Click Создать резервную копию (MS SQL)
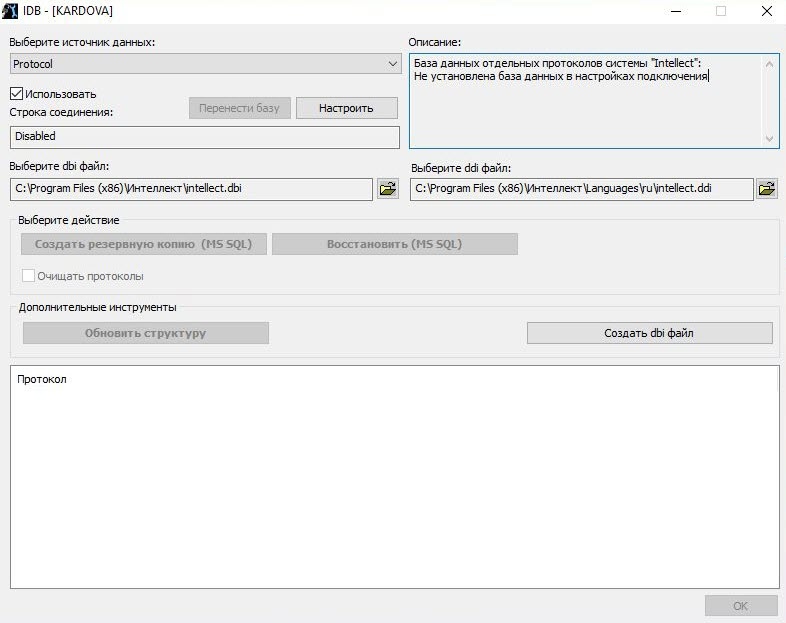The image size is (786, 623). (144, 244)
